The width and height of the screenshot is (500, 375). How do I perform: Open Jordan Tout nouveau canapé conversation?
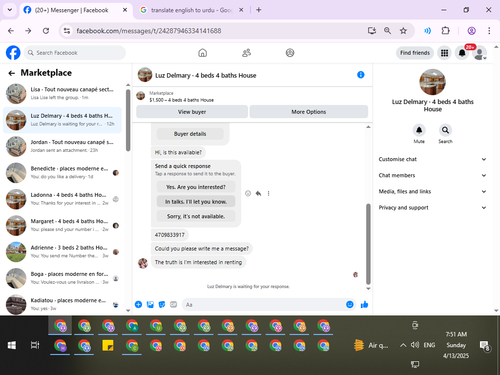click(x=63, y=146)
